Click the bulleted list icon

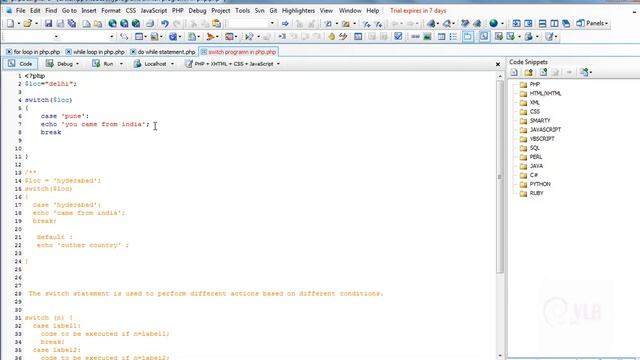click(x=453, y=37)
